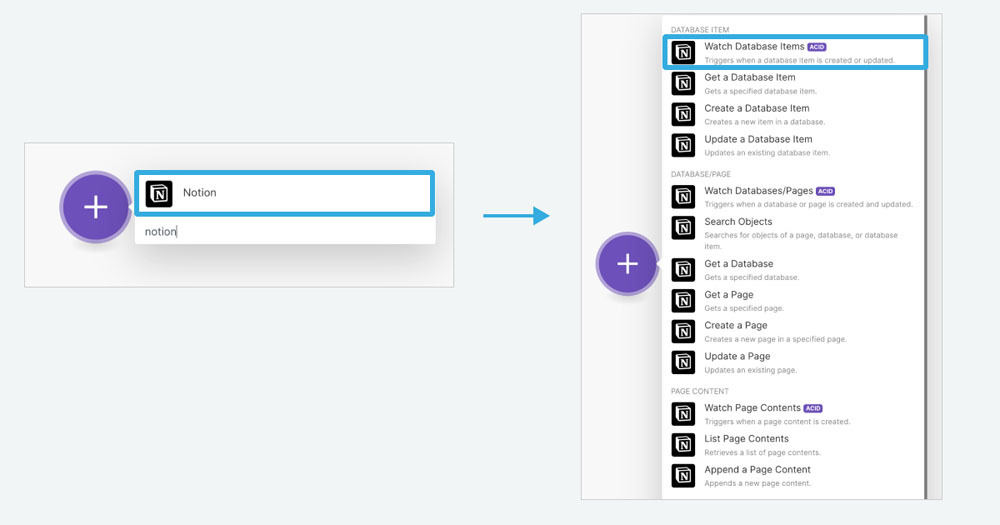Image resolution: width=1000 pixels, height=525 pixels.
Task: Click the DATABASE ITEM section header
Action: 700,30
